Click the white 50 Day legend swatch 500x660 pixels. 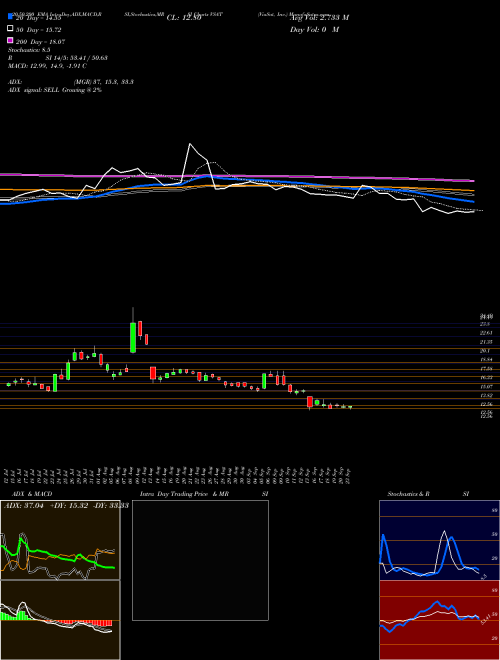click(x=10, y=29)
